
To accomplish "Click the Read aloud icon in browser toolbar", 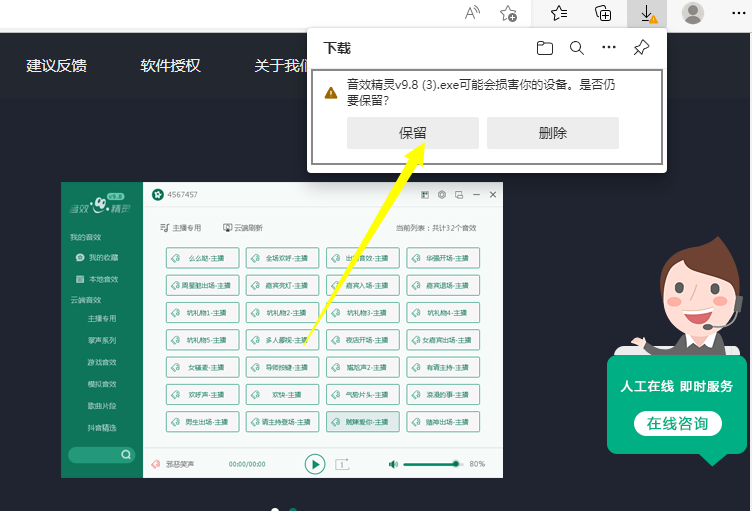I will (x=472, y=13).
